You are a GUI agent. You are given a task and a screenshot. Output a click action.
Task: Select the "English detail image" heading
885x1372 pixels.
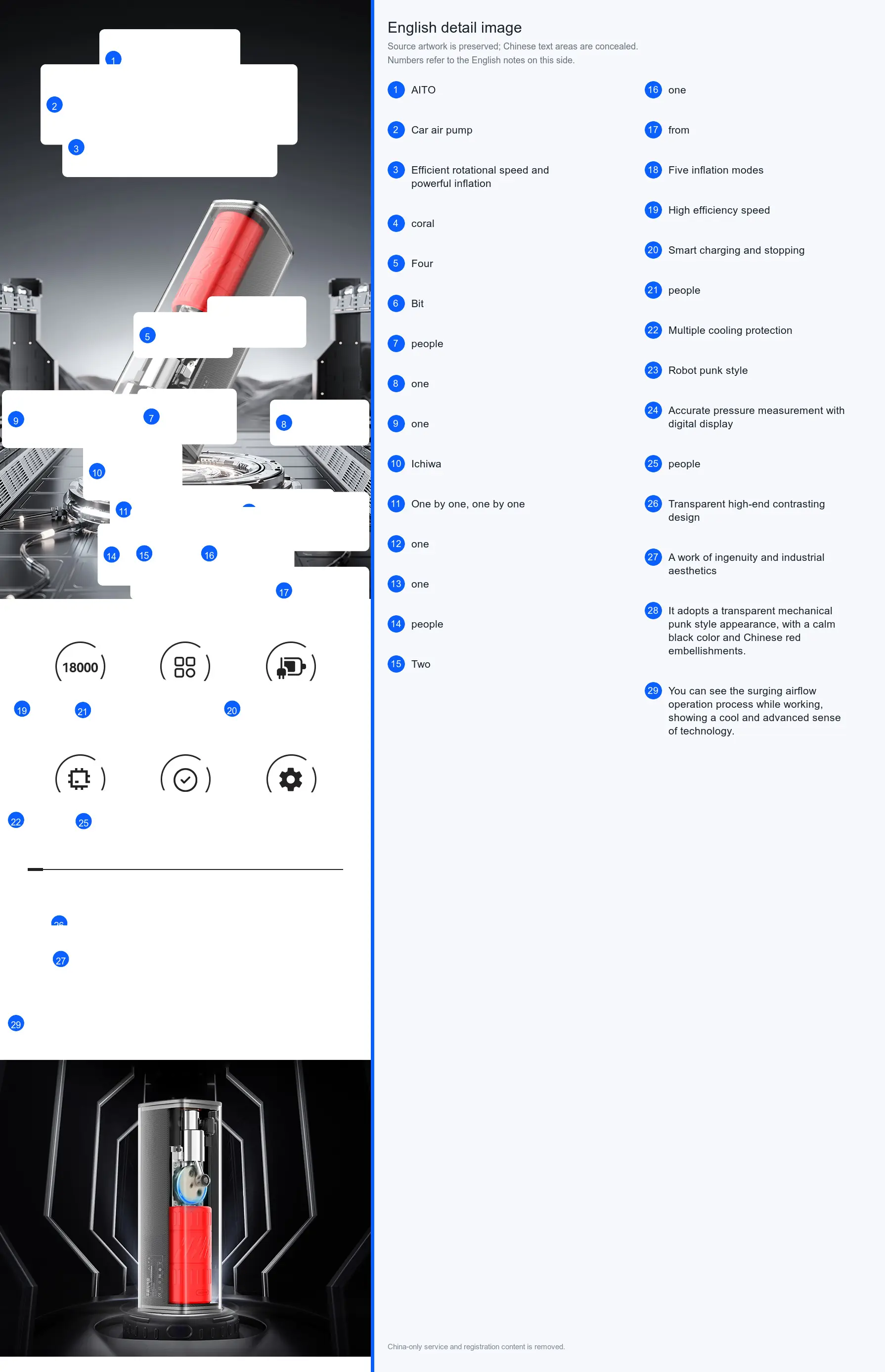point(454,28)
